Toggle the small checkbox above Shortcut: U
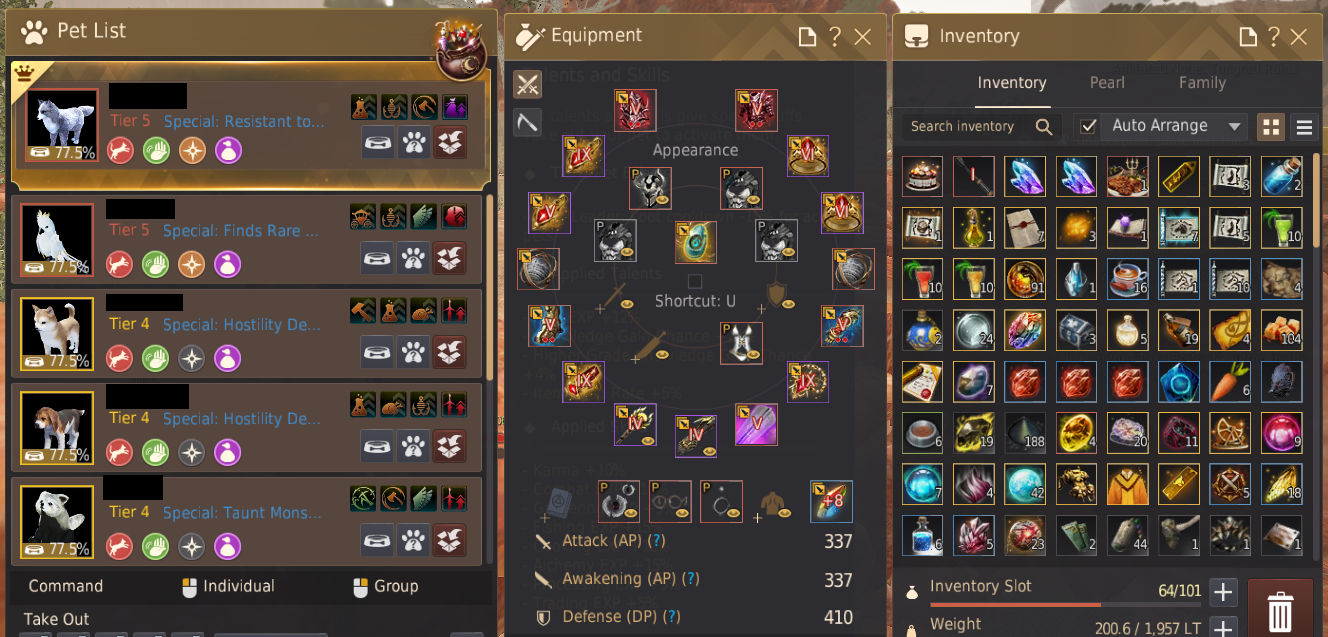 pos(695,281)
